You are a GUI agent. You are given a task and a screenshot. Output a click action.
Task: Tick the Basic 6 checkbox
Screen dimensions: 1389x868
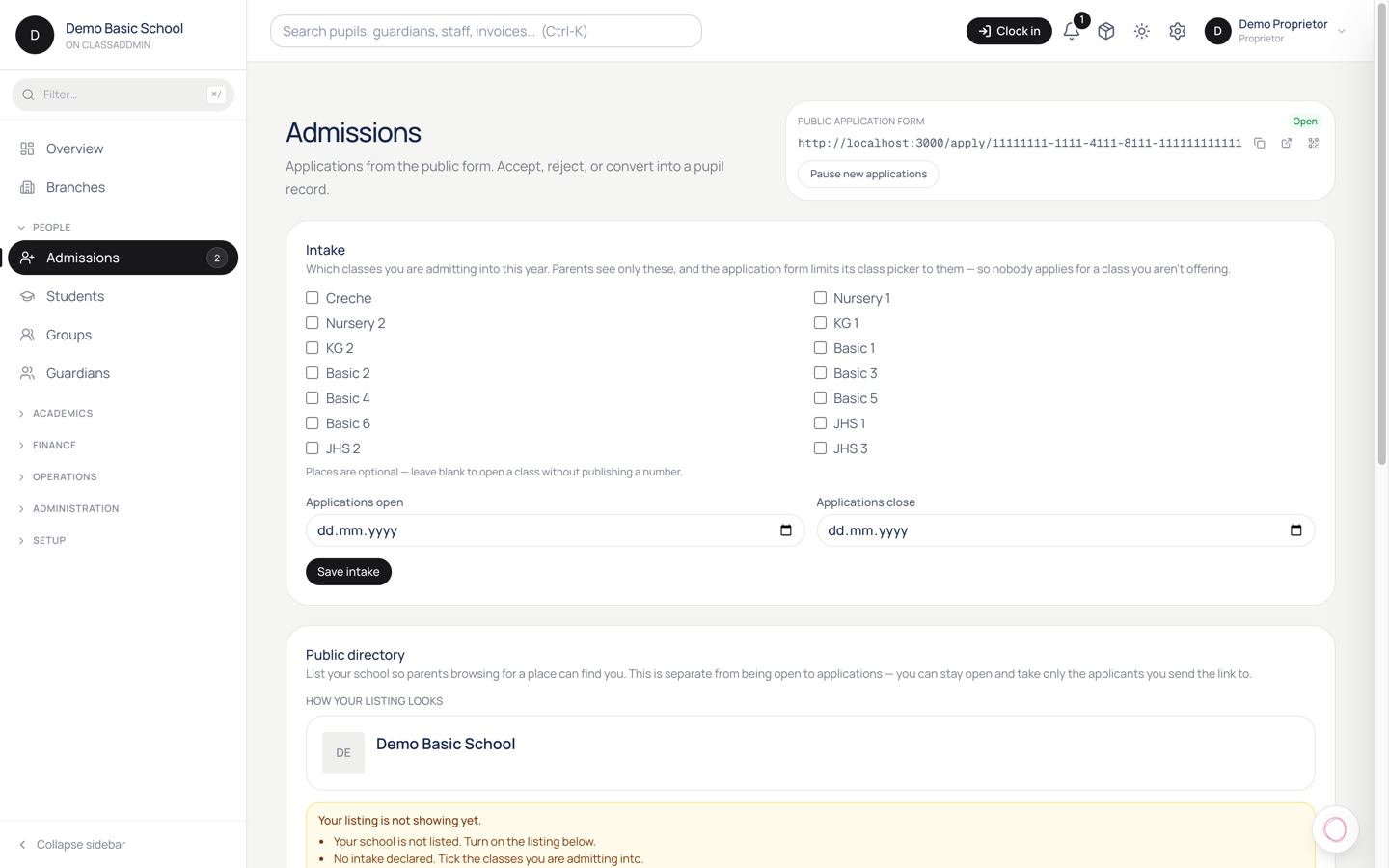point(313,423)
